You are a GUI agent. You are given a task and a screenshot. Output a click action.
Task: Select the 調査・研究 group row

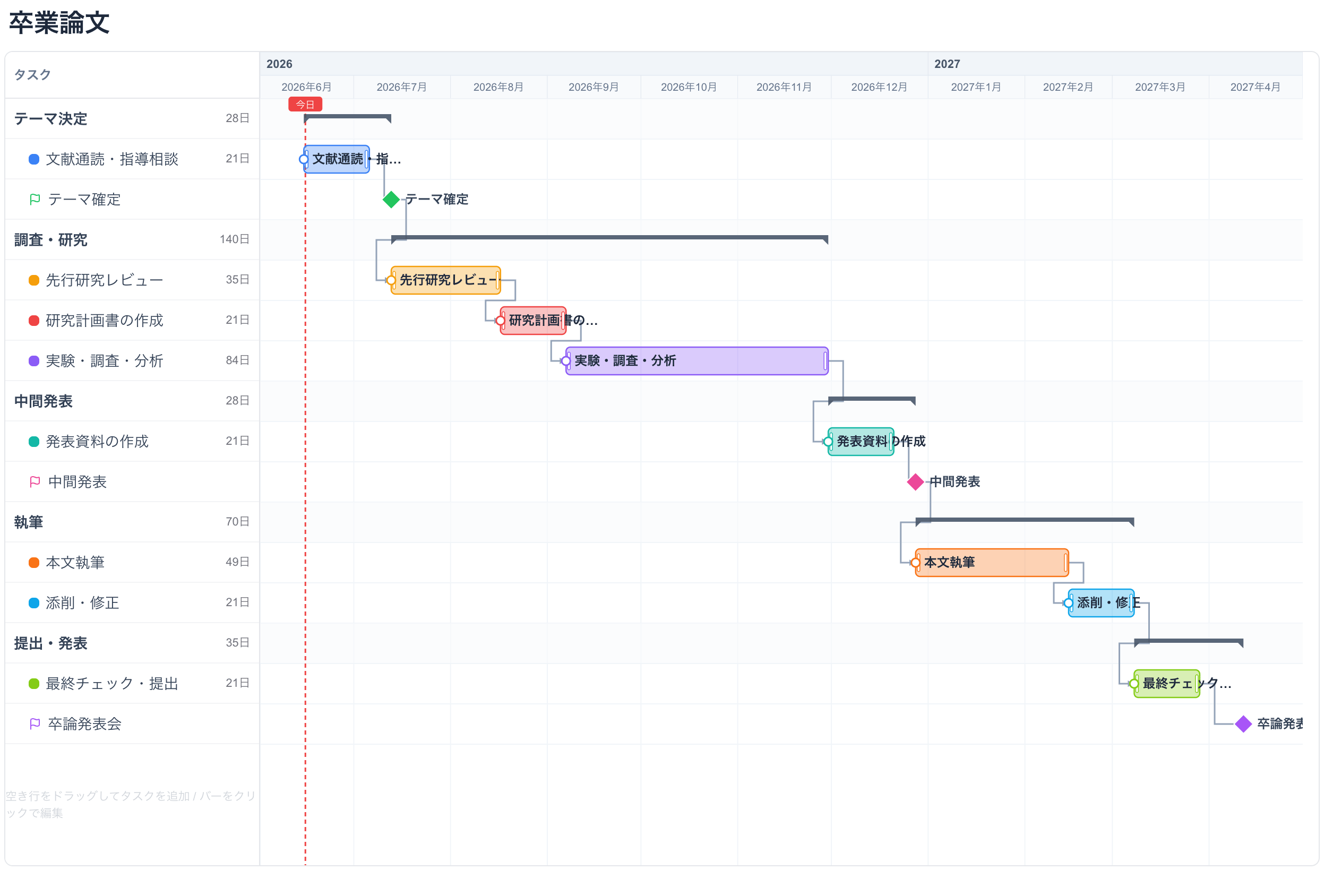[x=132, y=240]
